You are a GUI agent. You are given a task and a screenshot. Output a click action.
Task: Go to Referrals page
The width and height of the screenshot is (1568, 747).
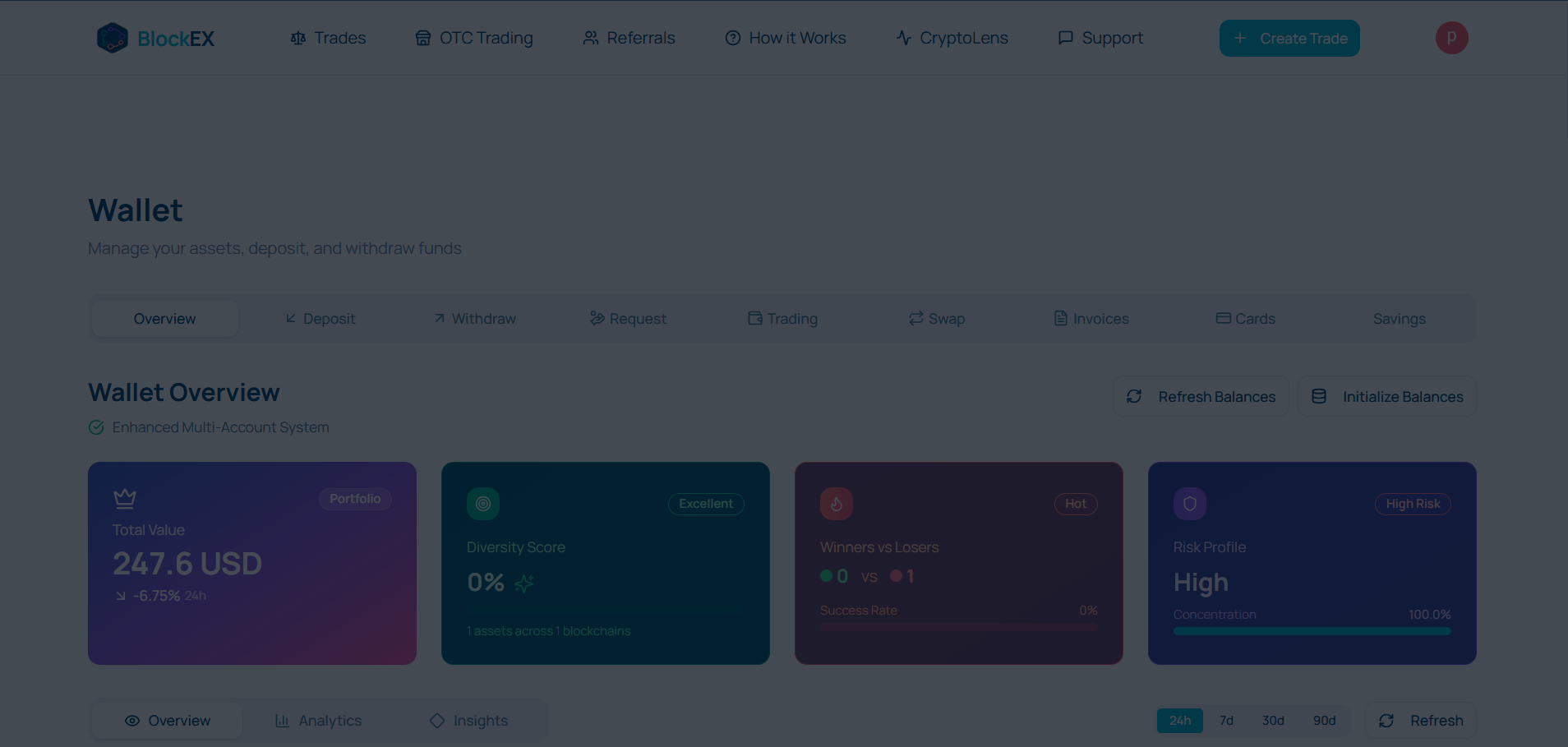pyautogui.click(x=629, y=38)
